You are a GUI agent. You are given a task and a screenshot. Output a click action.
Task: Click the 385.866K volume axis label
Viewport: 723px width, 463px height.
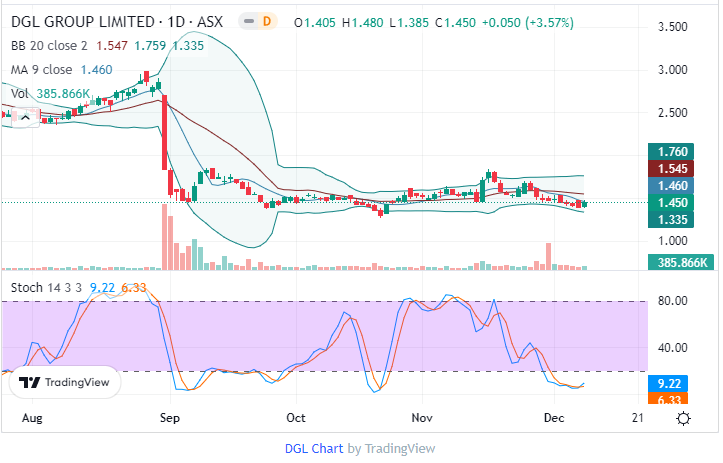pyautogui.click(x=680, y=262)
